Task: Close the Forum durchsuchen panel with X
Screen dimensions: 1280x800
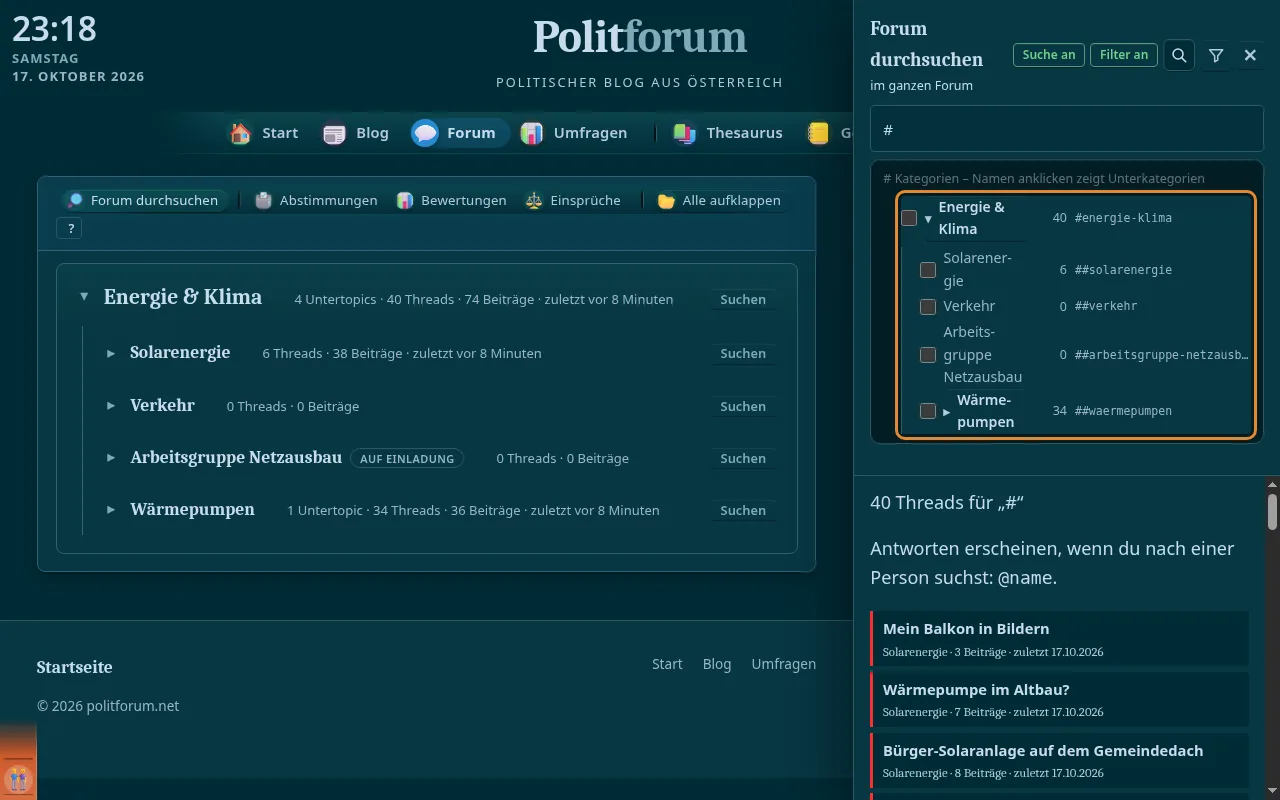Action: [1250, 55]
